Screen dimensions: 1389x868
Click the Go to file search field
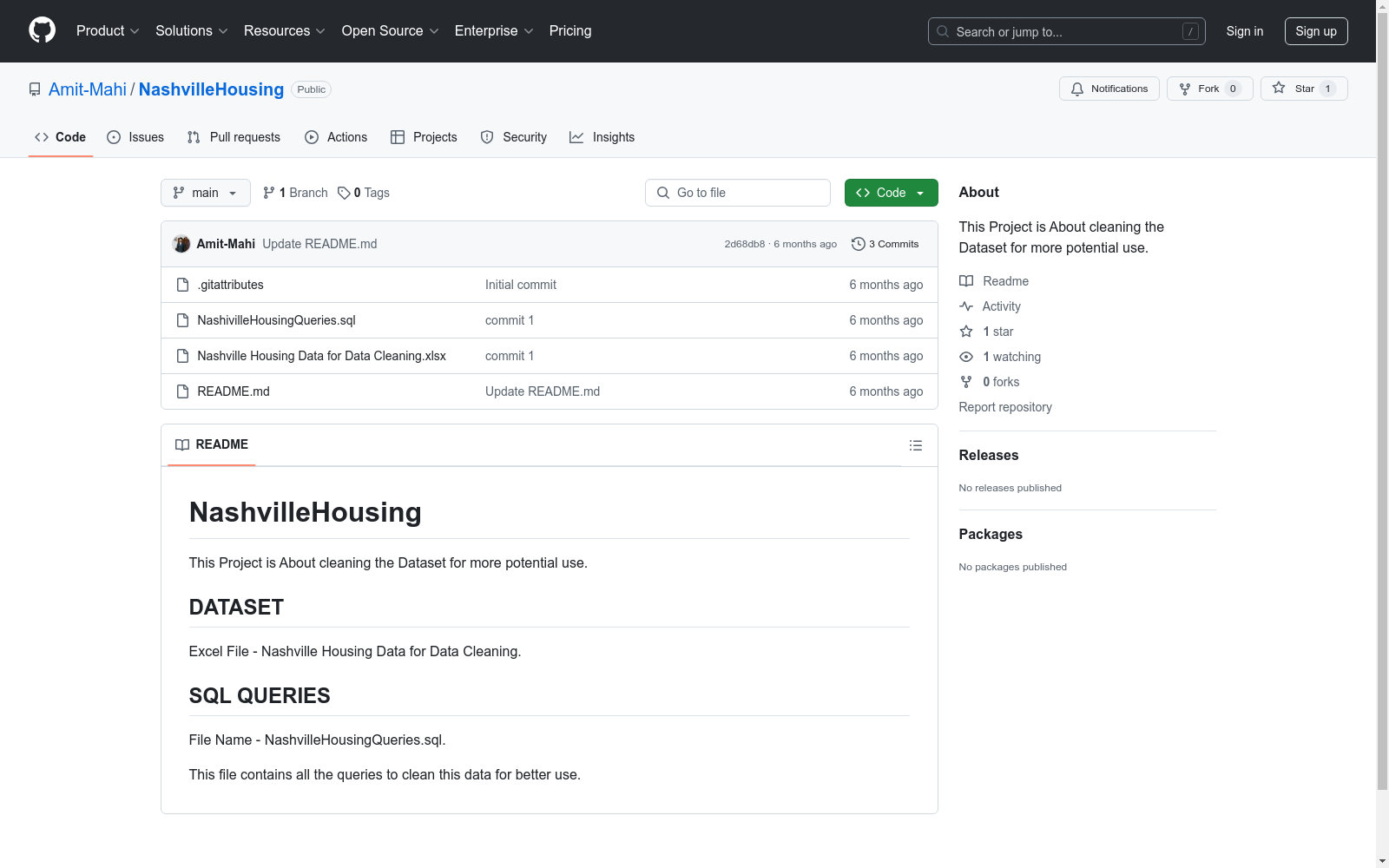738,193
